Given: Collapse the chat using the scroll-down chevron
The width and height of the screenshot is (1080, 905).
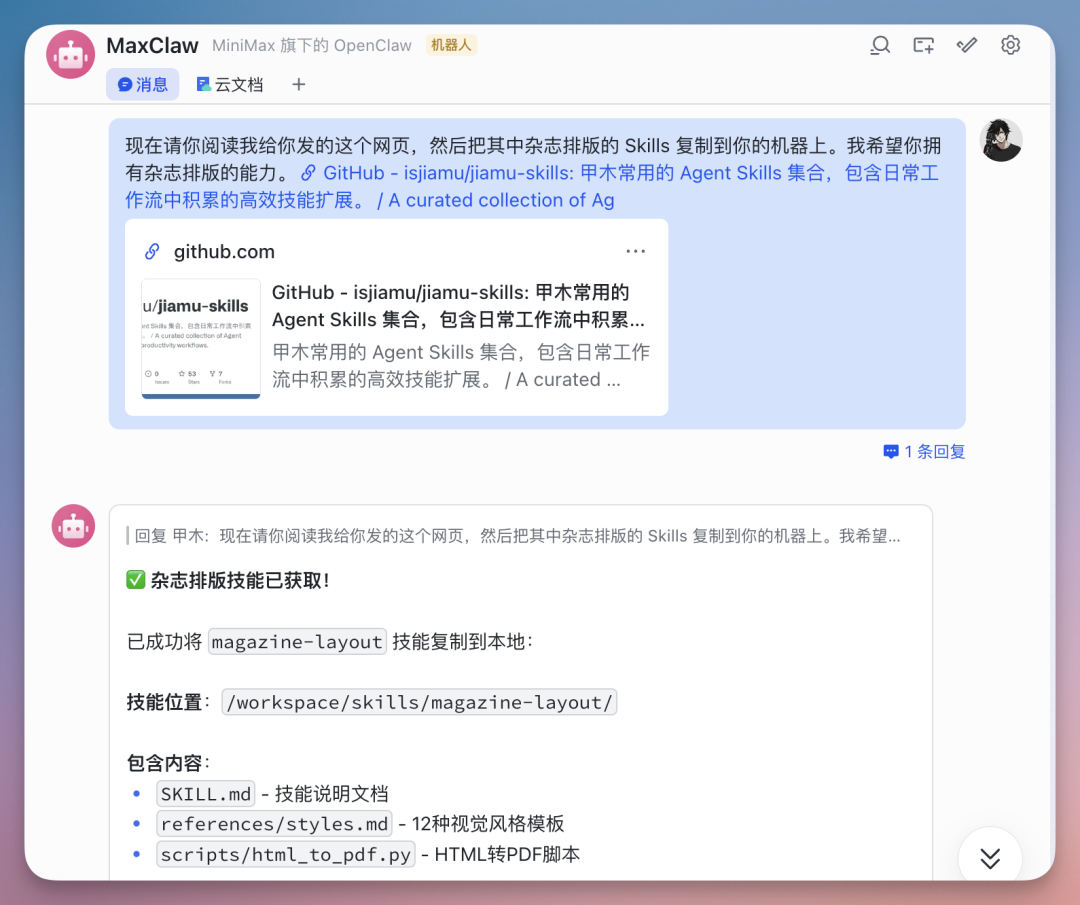Looking at the screenshot, I should pyautogui.click(x=990, y=858).
